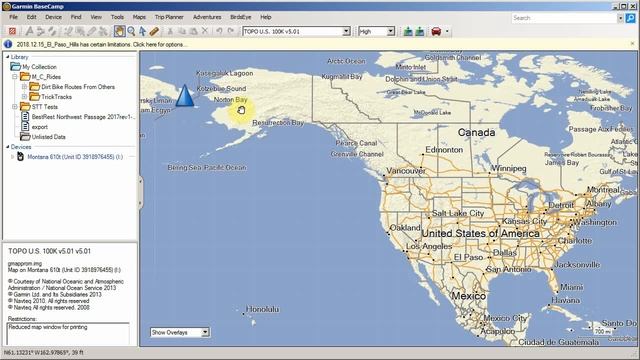Click the Undo arrow icon
The width and height of the screenshot is (640, 360).
[x=219, y=31]
